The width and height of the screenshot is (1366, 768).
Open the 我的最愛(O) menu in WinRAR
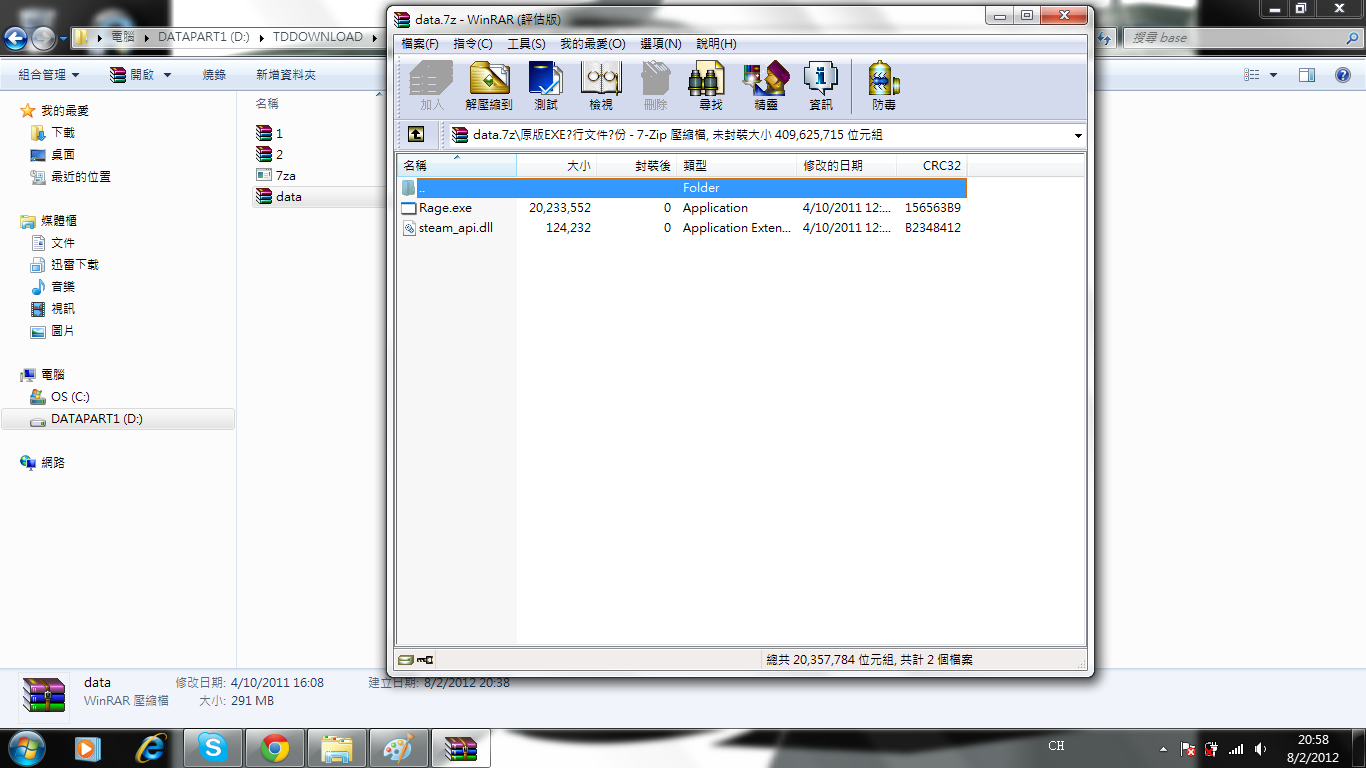tap(593, 44)
